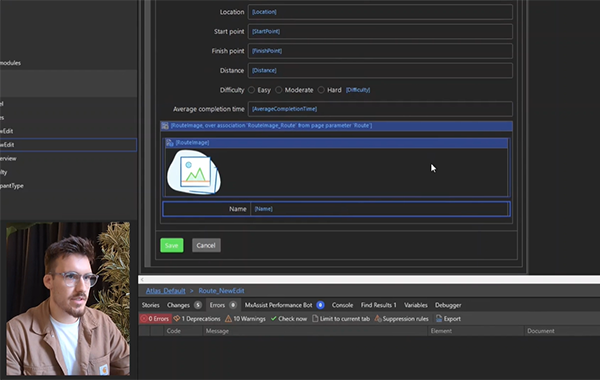Viewport: 600px width, 380px height.
Task: Select the RouteImage over association data view header
Action: (336, 126)
